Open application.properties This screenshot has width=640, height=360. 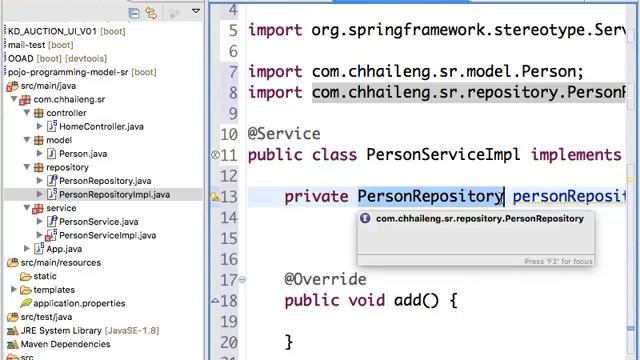pos(79,304)
